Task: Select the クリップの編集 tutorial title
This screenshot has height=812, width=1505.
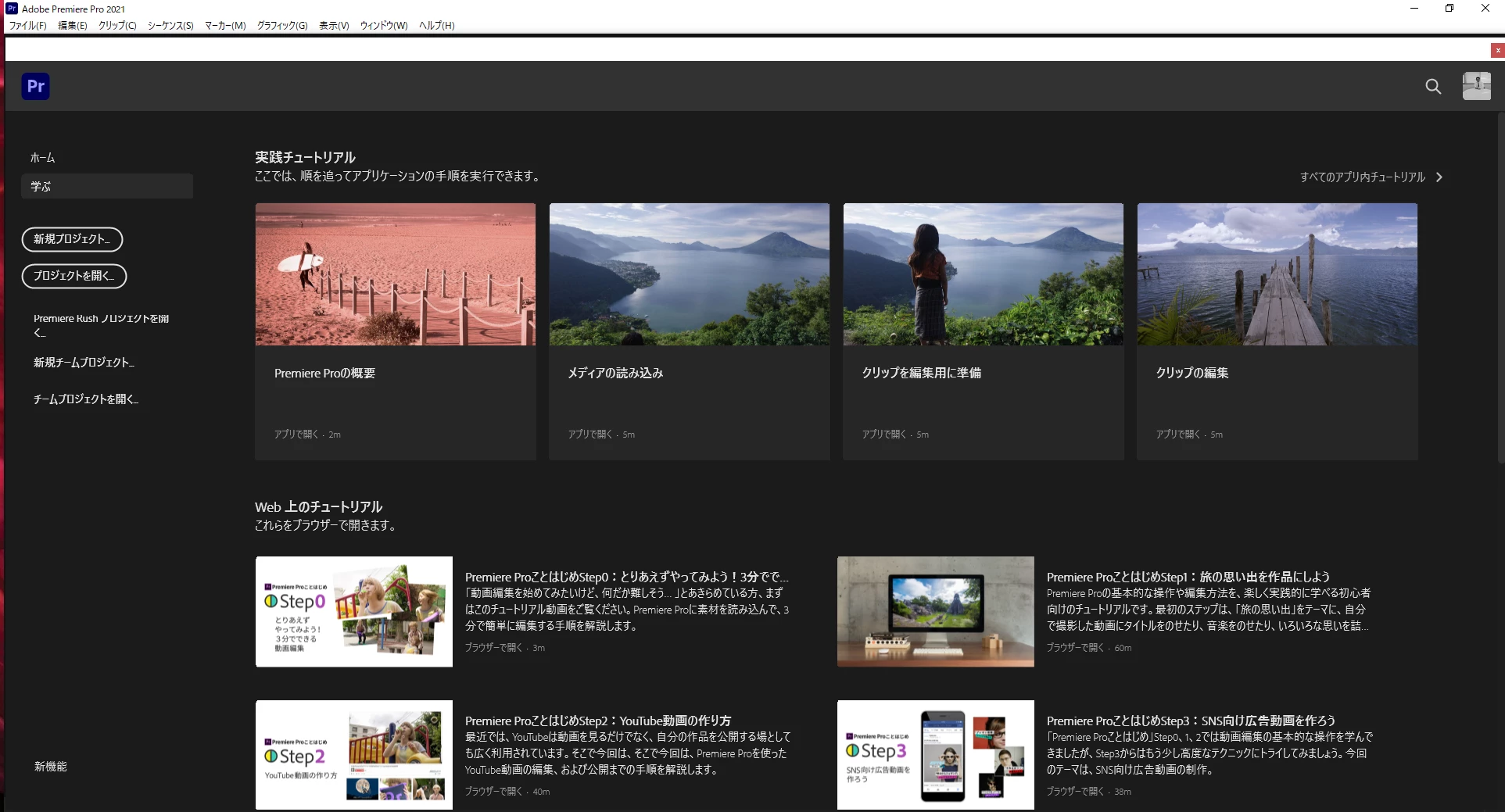Action: [x=1192, y=374]
